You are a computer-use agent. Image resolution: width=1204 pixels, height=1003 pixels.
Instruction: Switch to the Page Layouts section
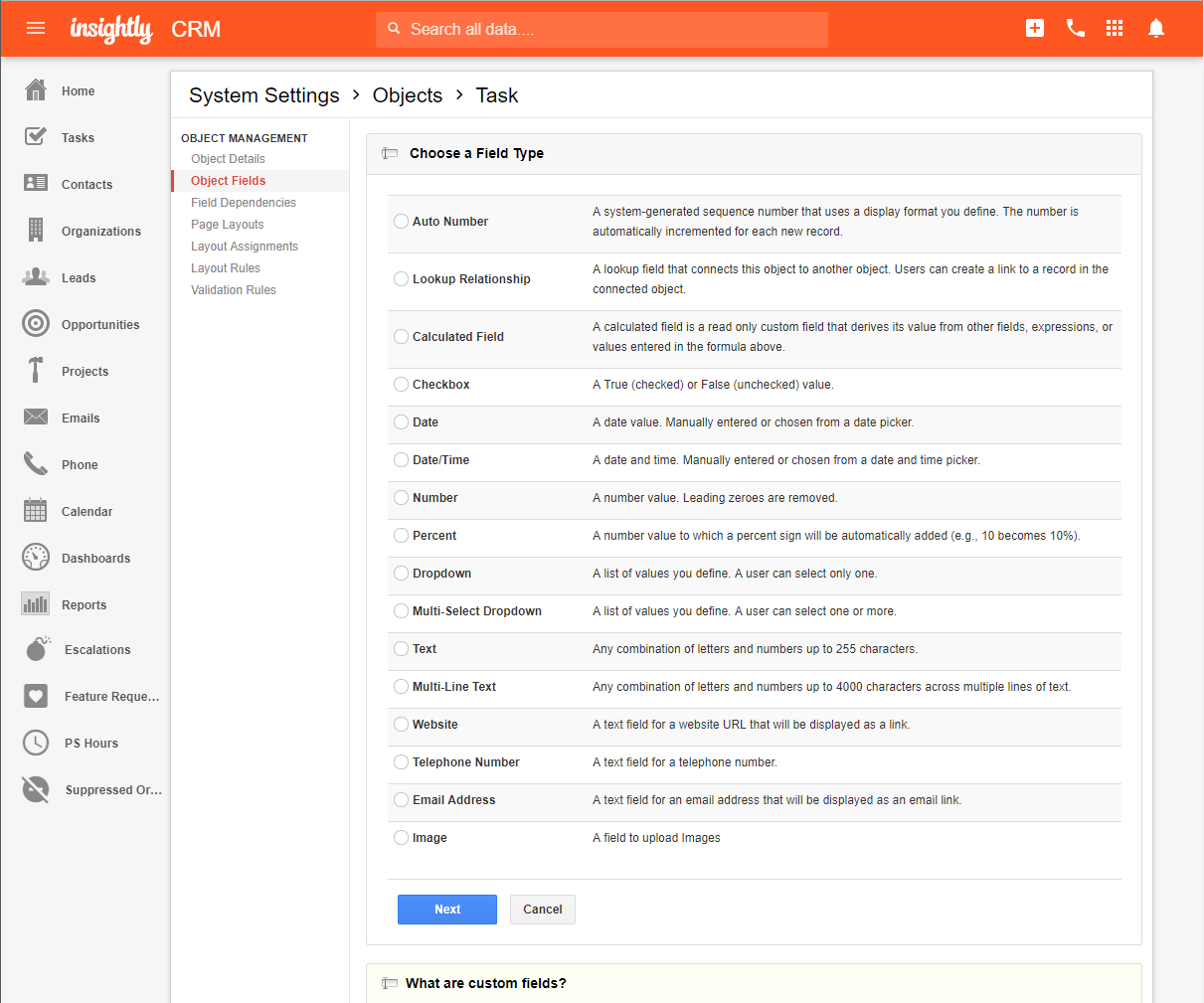click(226, 224)
